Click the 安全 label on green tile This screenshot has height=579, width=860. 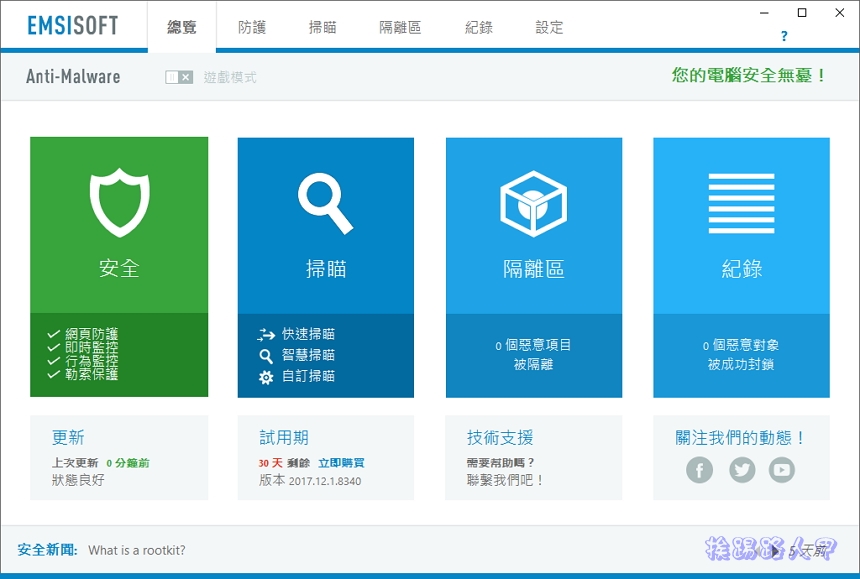119,269
